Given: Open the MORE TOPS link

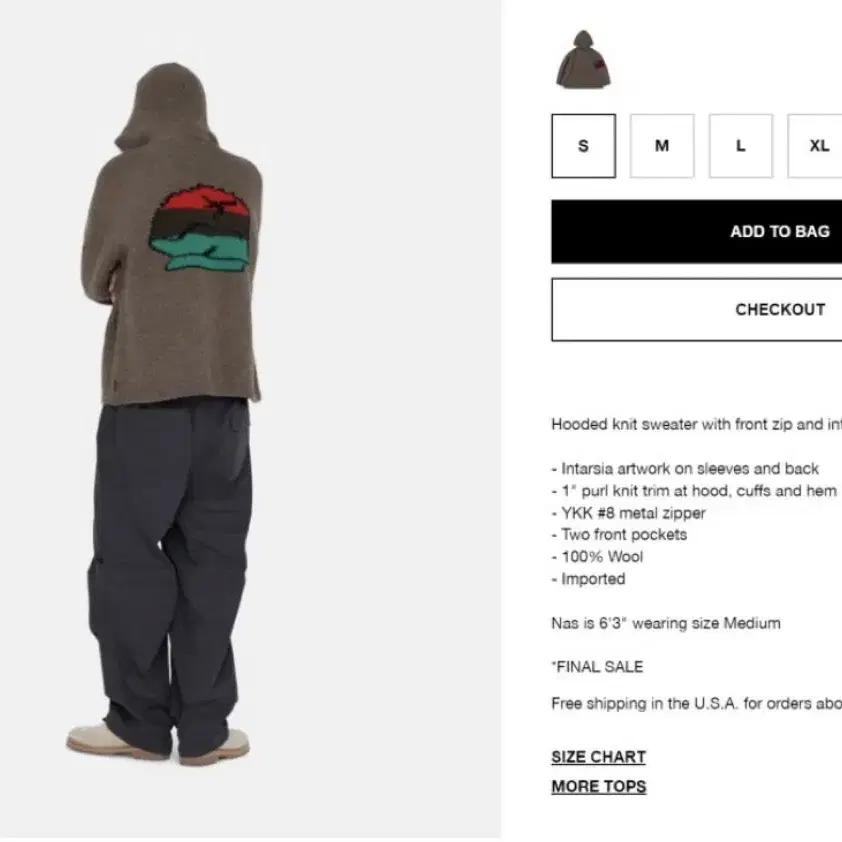Looking at the screenshot, I should coord(599,786).
